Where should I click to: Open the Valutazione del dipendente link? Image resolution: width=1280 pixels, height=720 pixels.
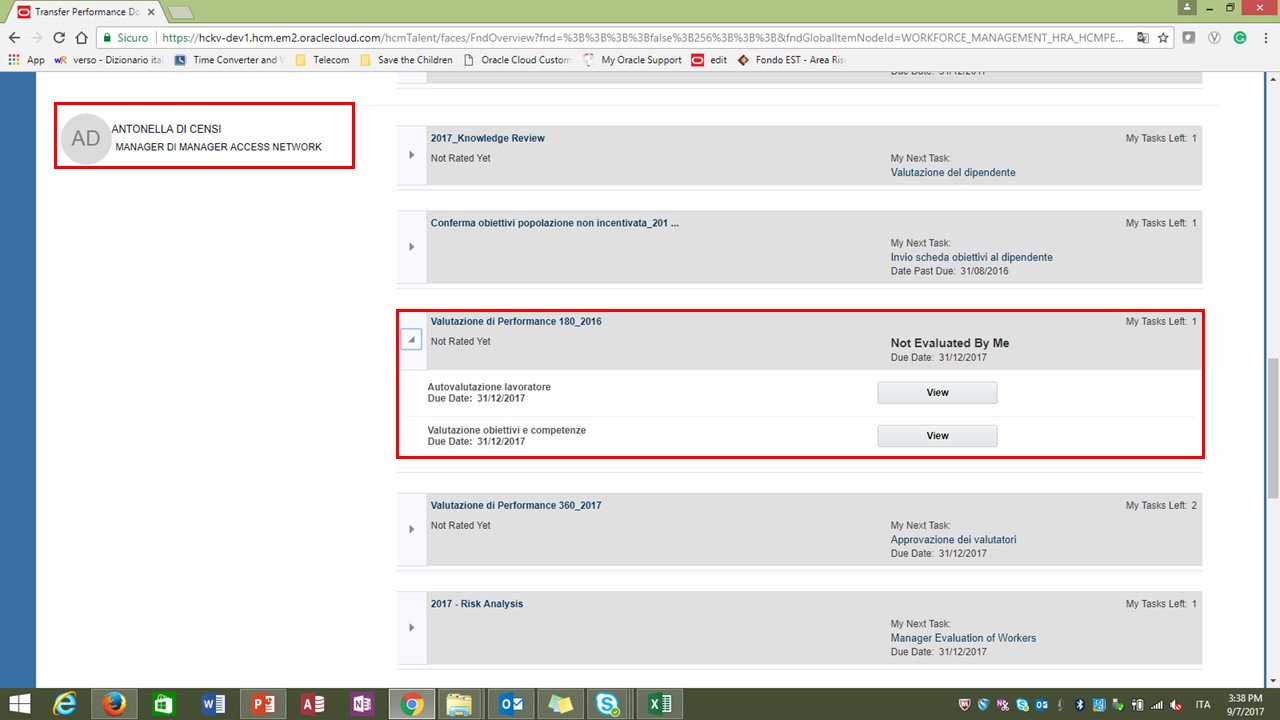tap(953, 173)
